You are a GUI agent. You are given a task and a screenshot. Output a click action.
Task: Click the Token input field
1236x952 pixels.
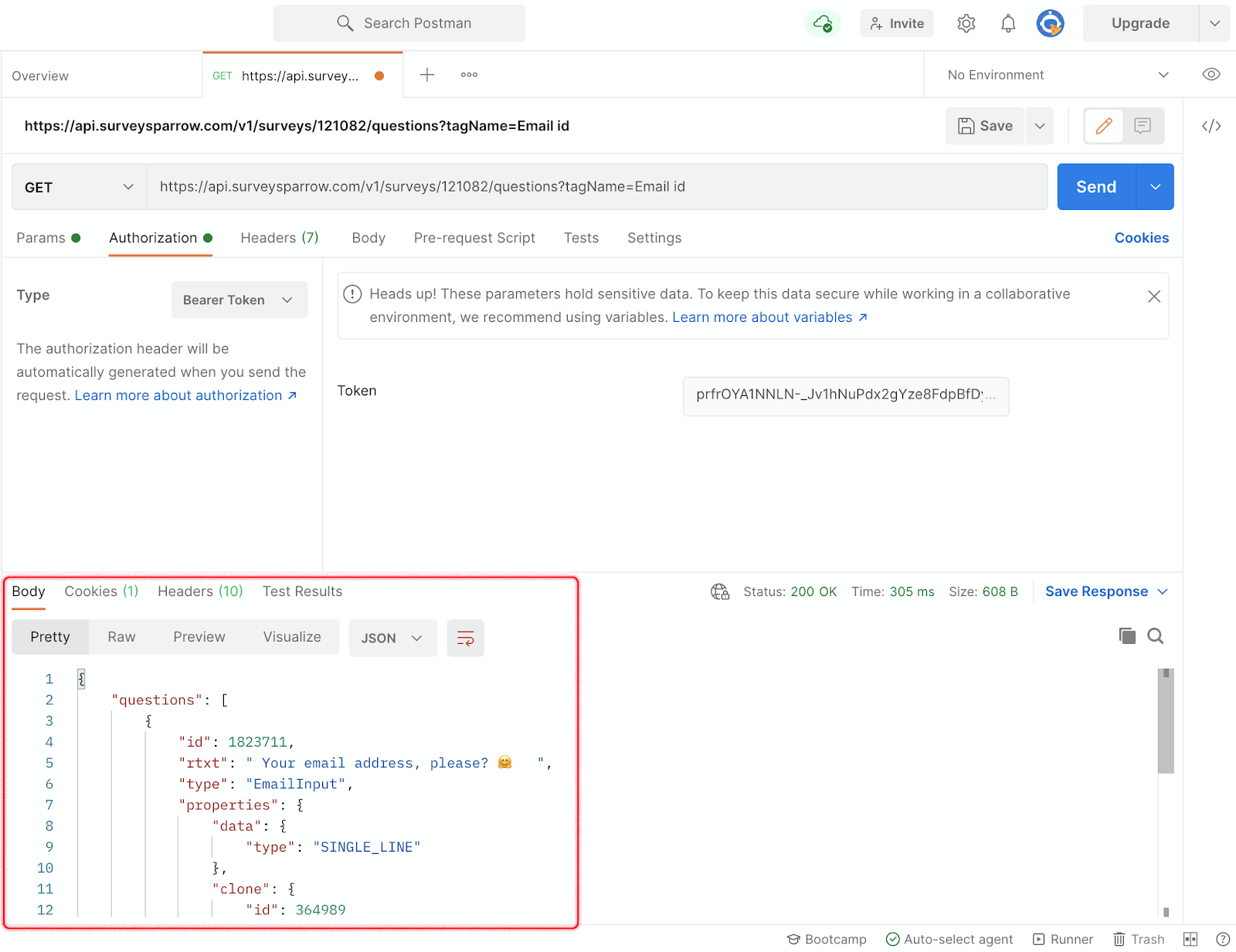pyautogui.click(x=846, y=396)
